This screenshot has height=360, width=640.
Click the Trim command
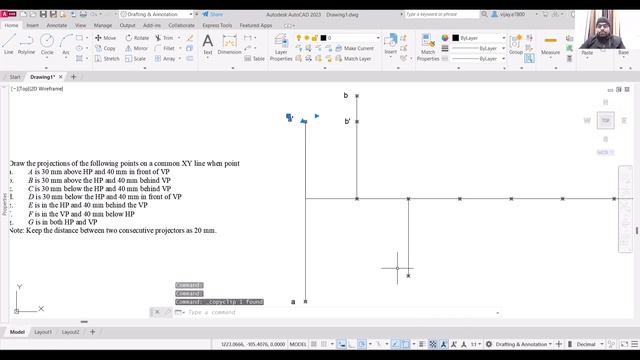tap(164, 38)
